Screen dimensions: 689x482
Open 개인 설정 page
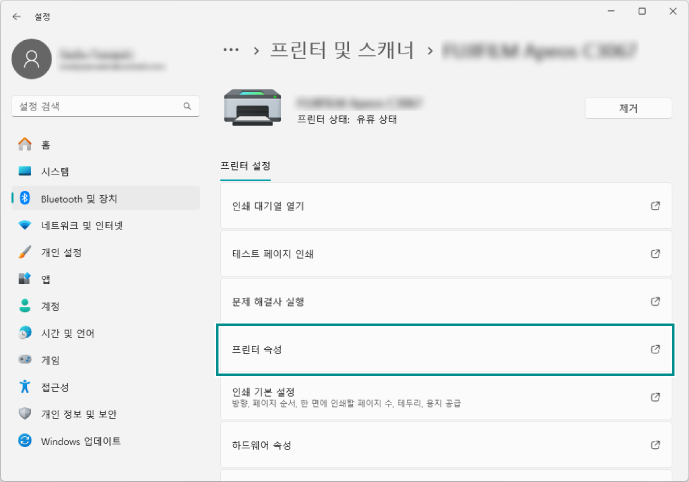[105, 252]
